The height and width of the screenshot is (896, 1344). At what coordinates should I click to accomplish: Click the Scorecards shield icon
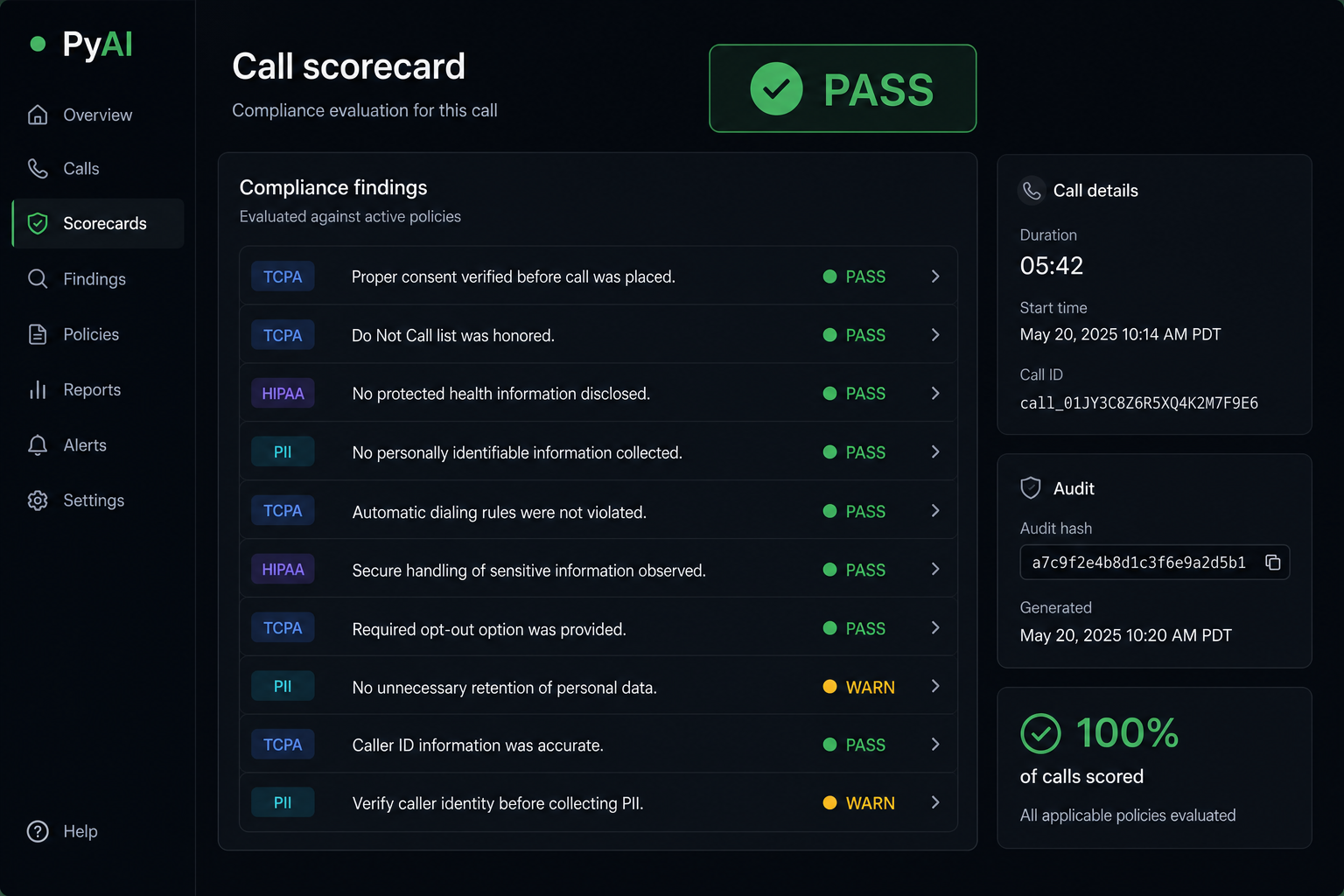38,223
